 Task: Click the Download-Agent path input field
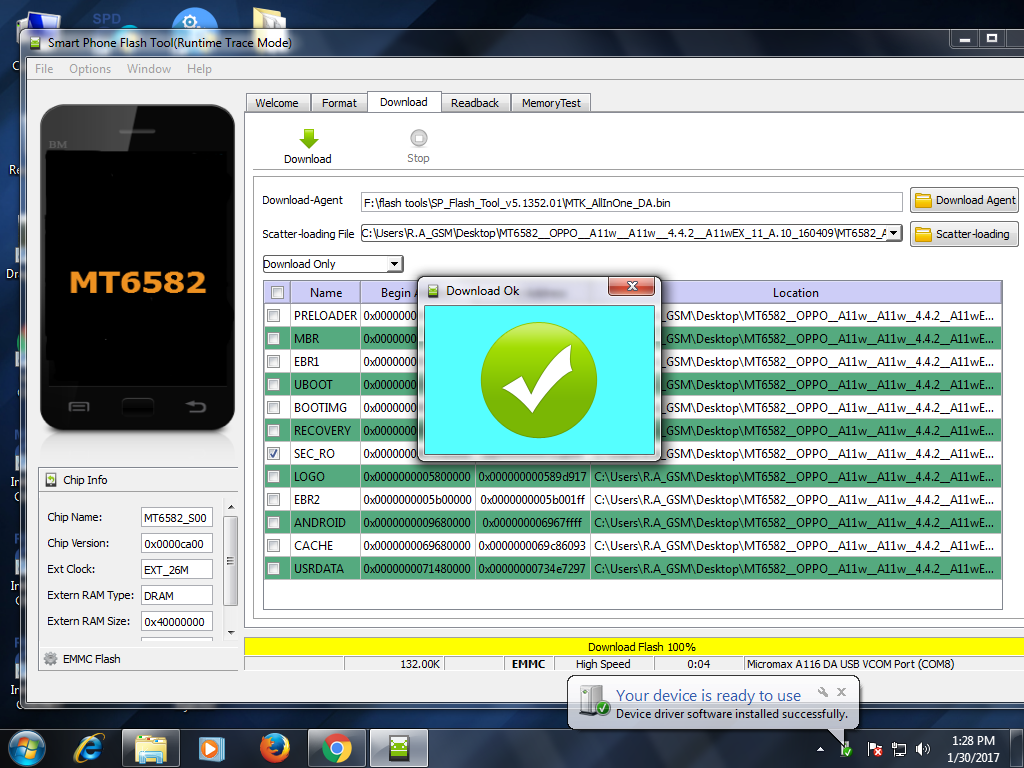point(631,201)
